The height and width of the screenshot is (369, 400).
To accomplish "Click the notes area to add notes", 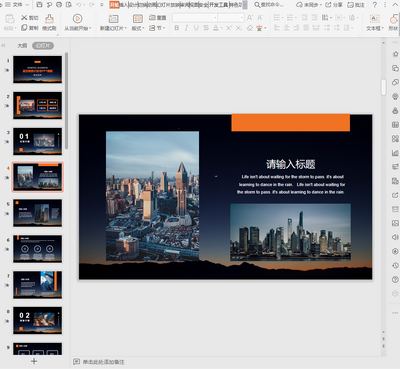I will pyautogui.click(x=103, y=362).
